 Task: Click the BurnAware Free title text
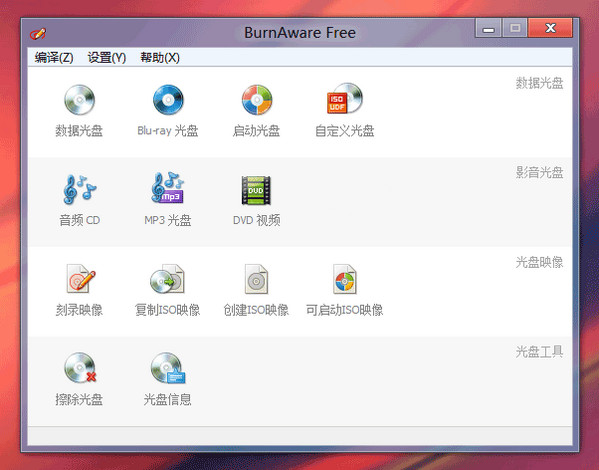[300, 32]
